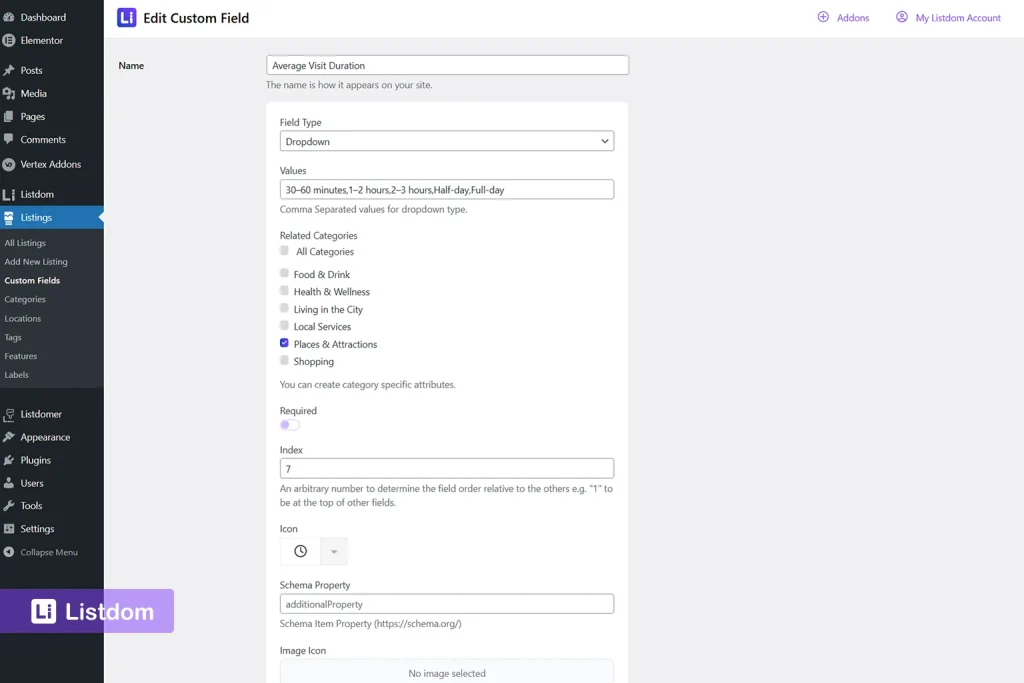Image resolution: width=1024 pixels, height=683 pixels.
Task: Open the Field Type dropdown
Action: coord(446,141)
